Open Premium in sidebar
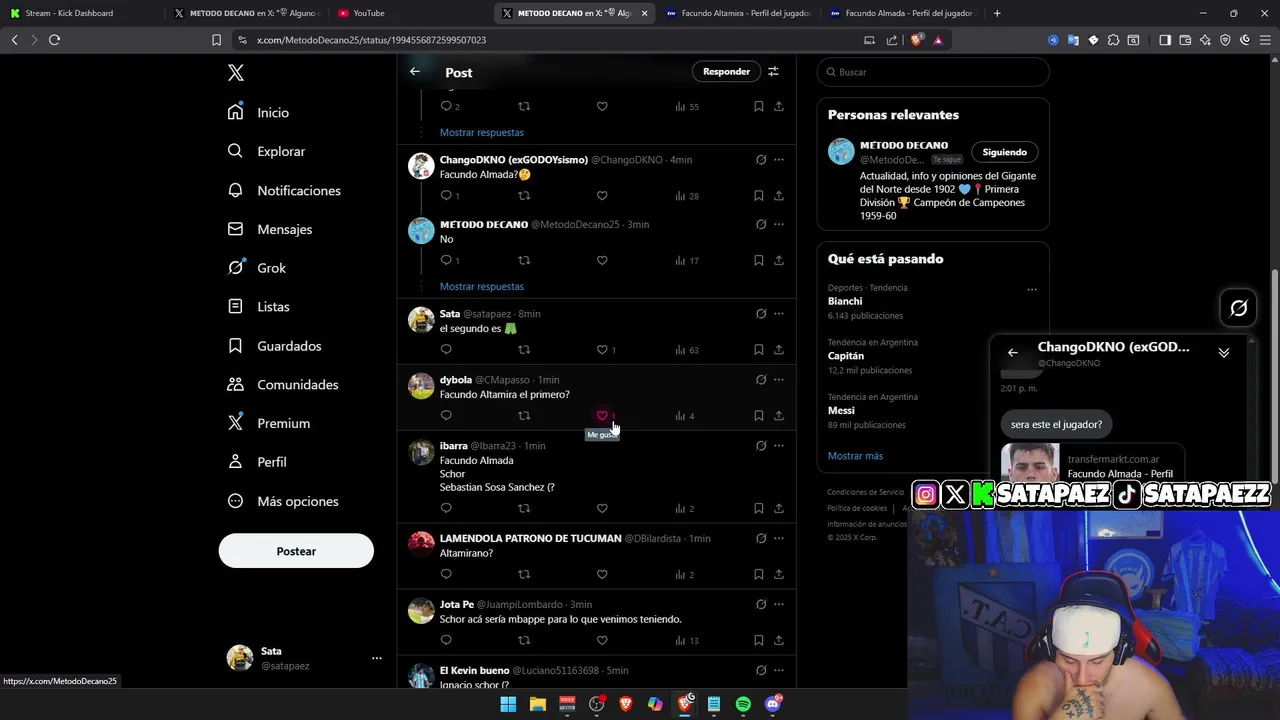 [269, 424]
